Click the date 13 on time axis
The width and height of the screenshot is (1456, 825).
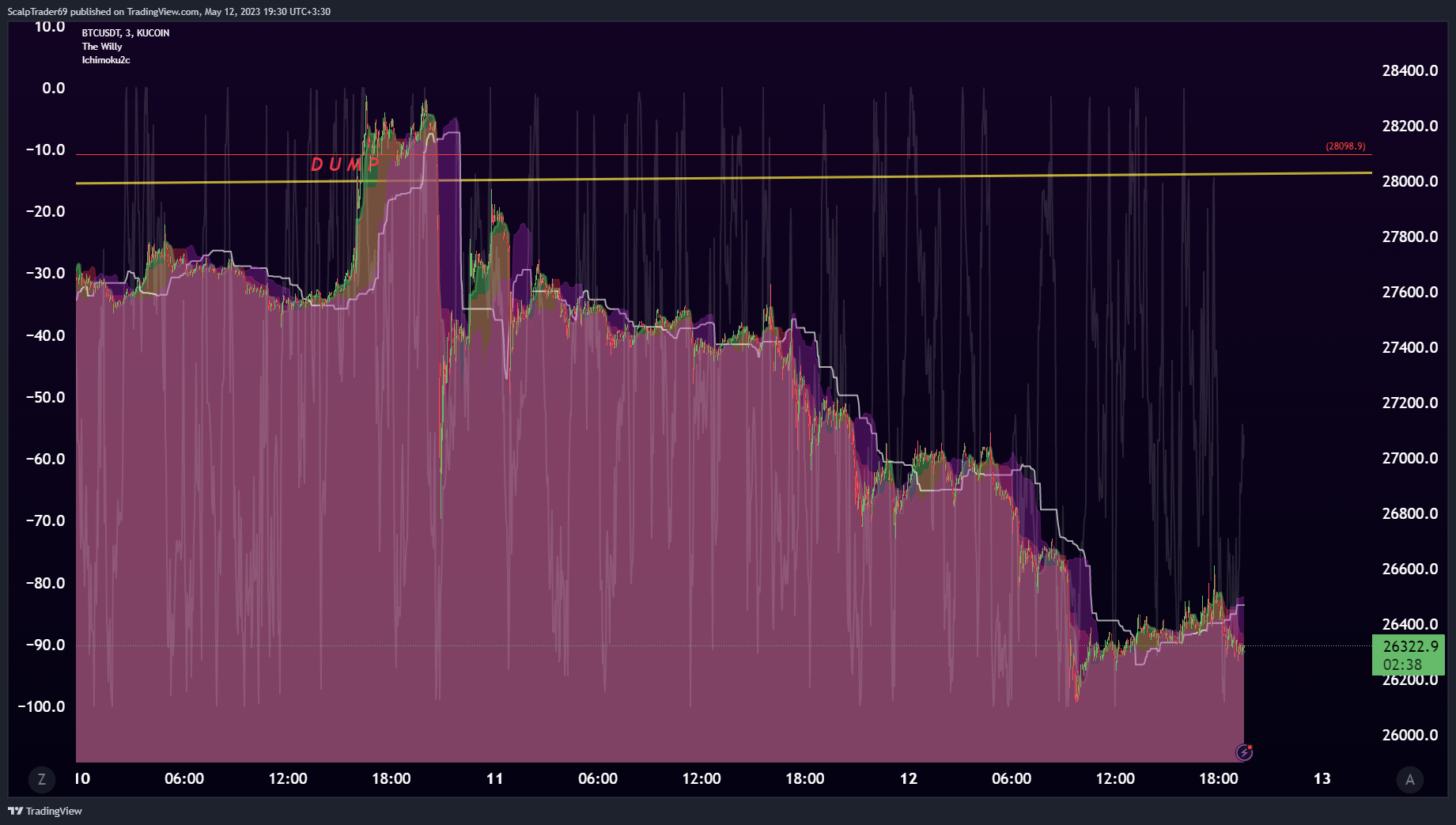(x=1322, y=778)
